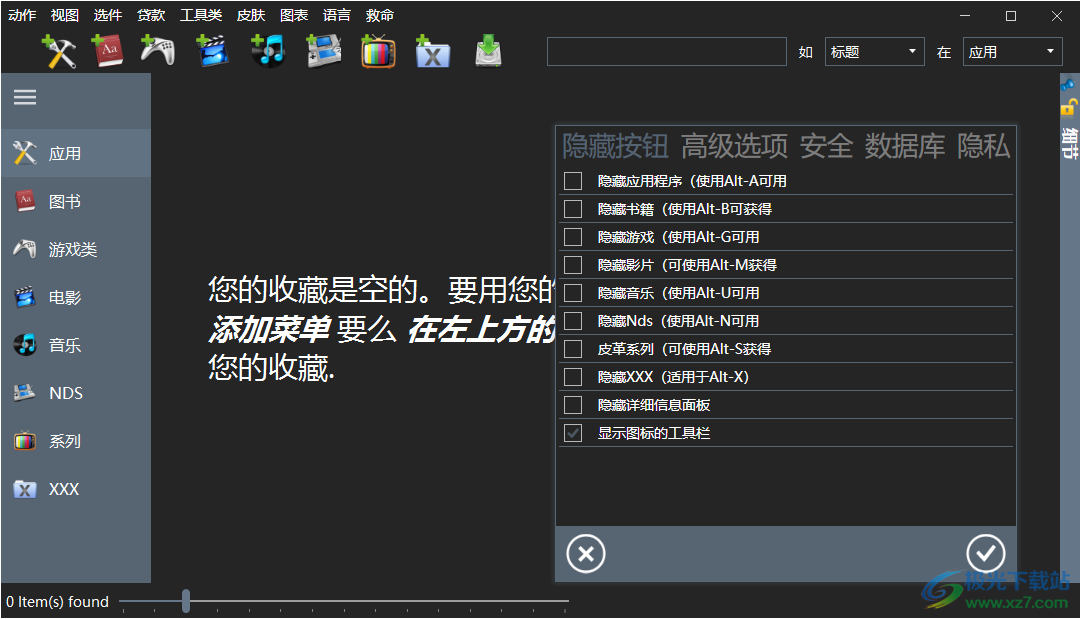Disable the 显示图标的工具栏 option
Screen dimensions: 1081x619
coord(572,432)
